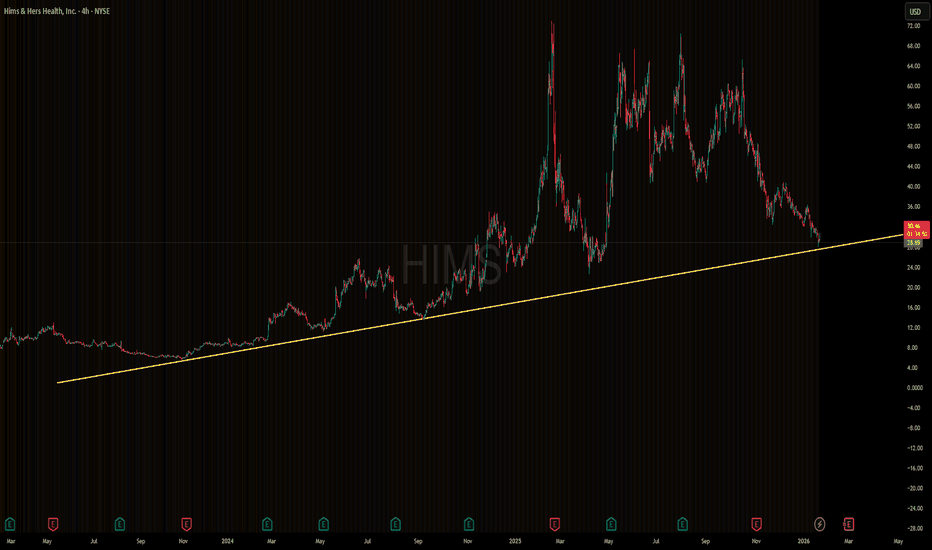The width and height of the screenshot is (932, 550).
Task: Open green earnings marker between Jul and Sep 2023
Action: coord(119,524)
